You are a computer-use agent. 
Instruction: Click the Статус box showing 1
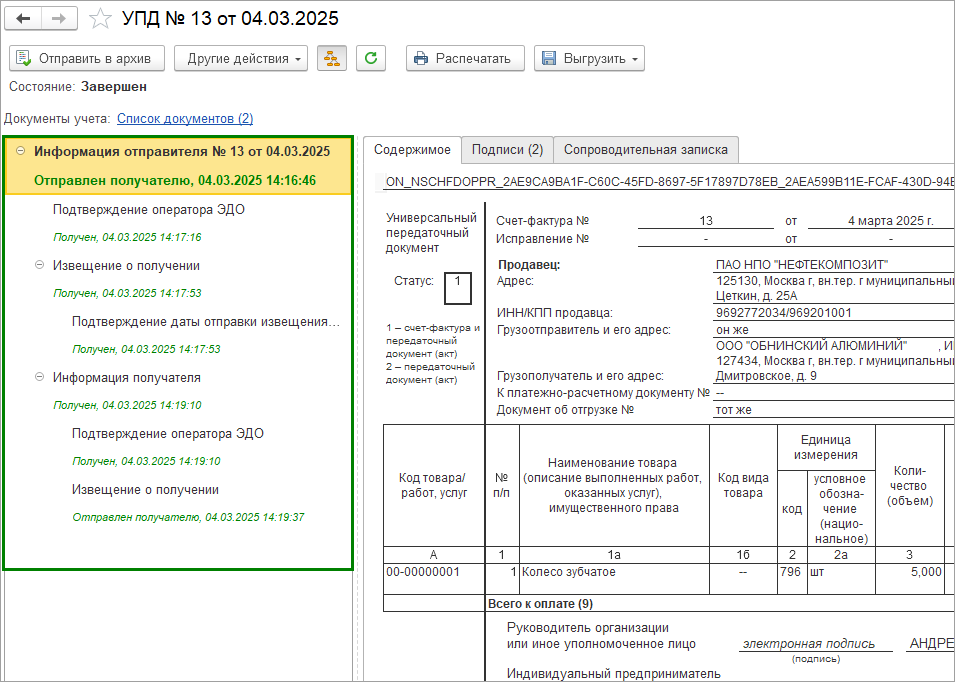click(457, 287)
